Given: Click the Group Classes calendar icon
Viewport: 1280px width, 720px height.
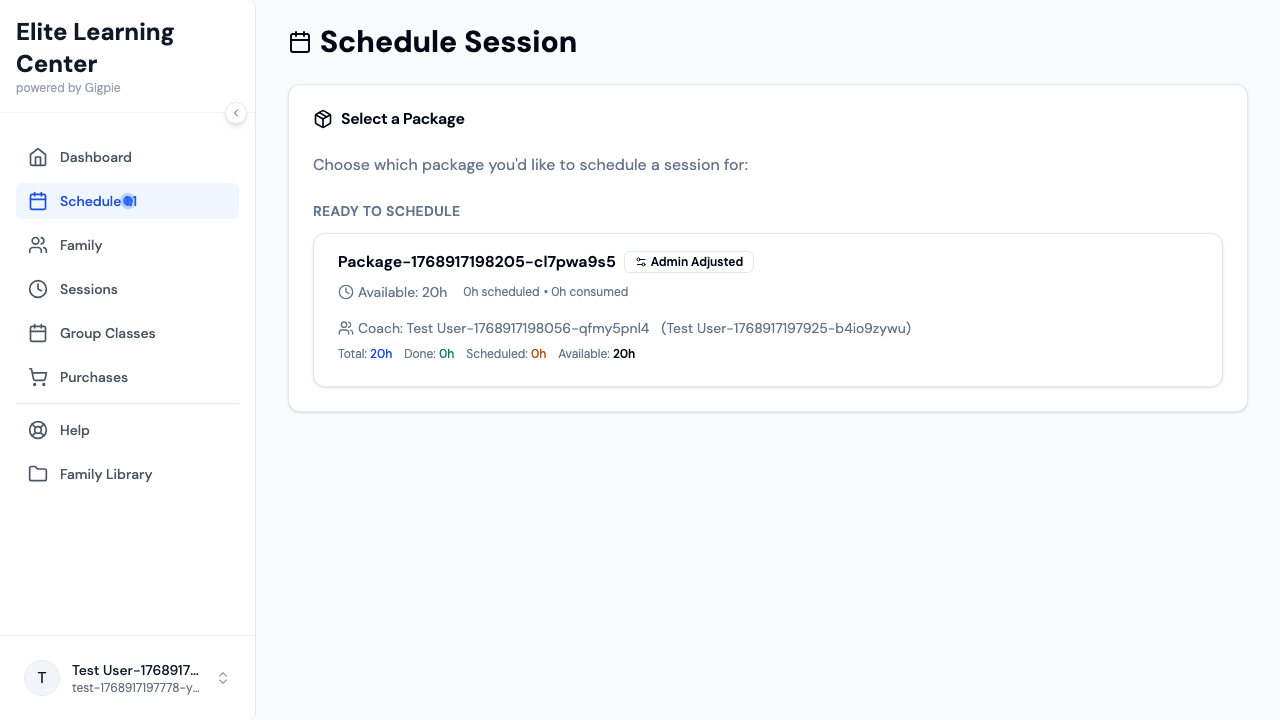Looking at the screenshot, I should point(38,333).
